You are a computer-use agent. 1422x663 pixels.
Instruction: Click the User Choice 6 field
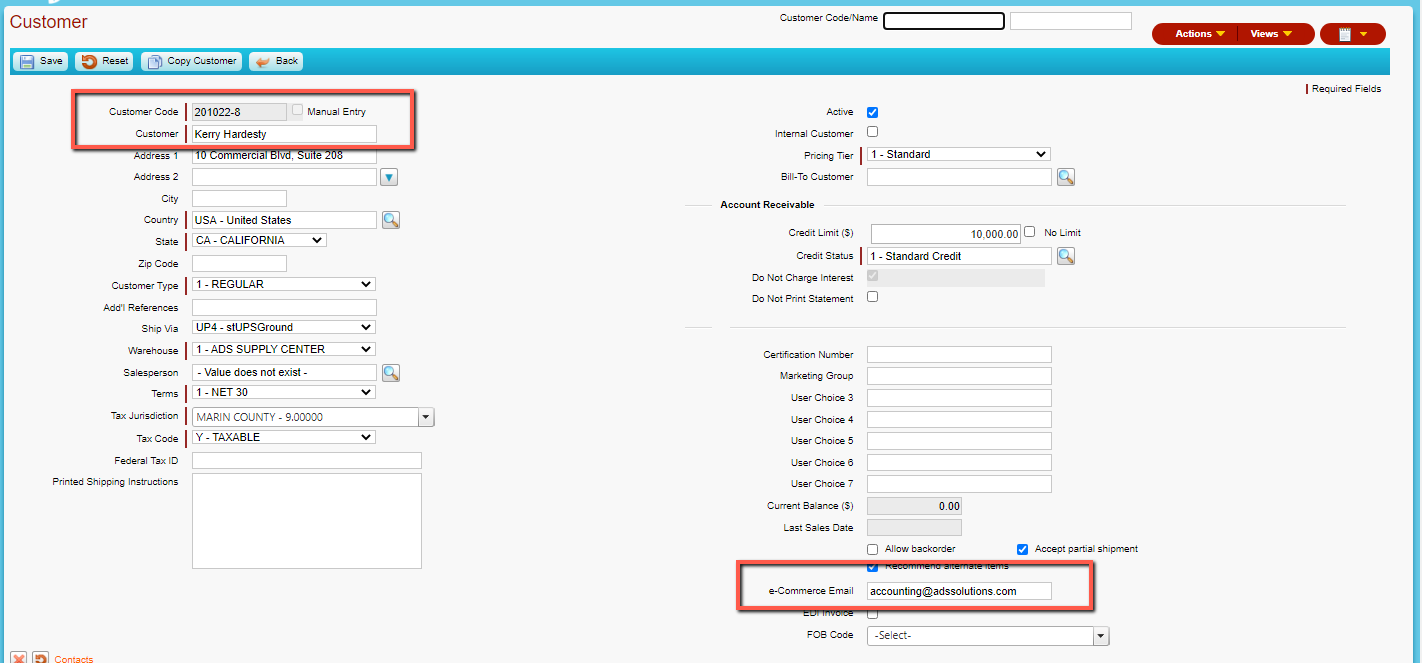(959, 463)
